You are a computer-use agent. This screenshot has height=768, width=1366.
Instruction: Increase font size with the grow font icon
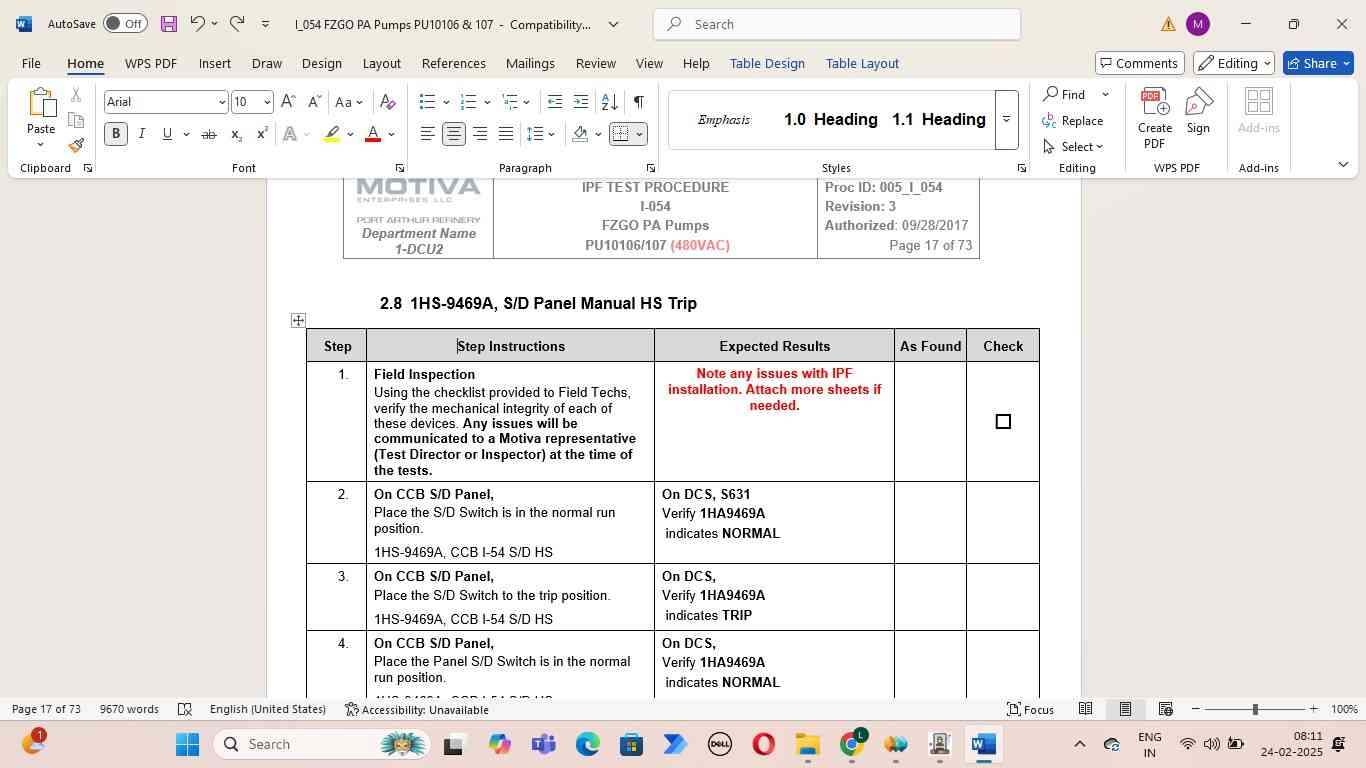[x=288, y=101]
